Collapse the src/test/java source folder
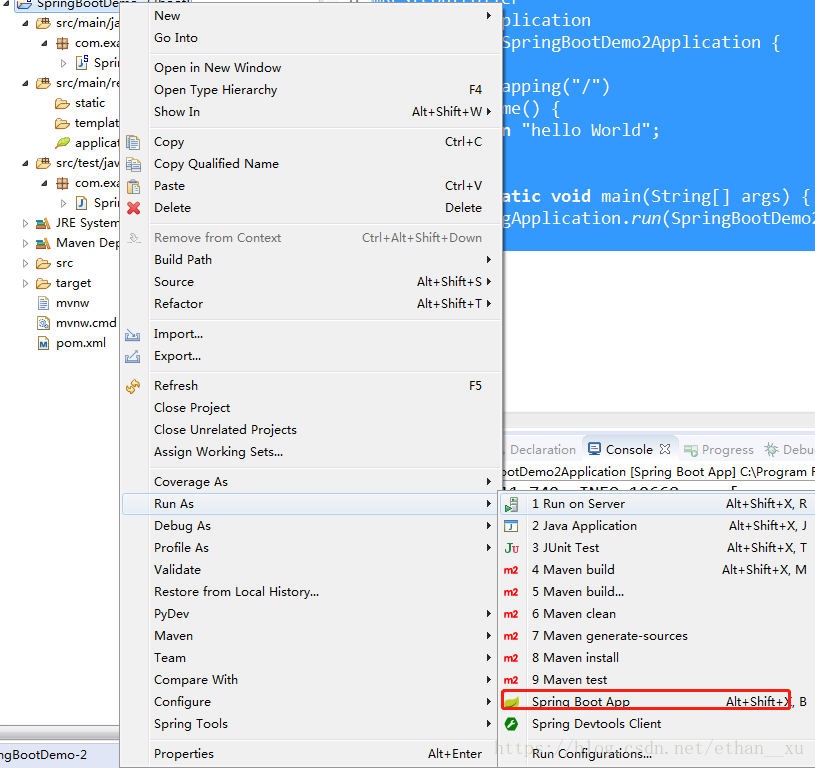815x768 pixels. click(25, 163)
